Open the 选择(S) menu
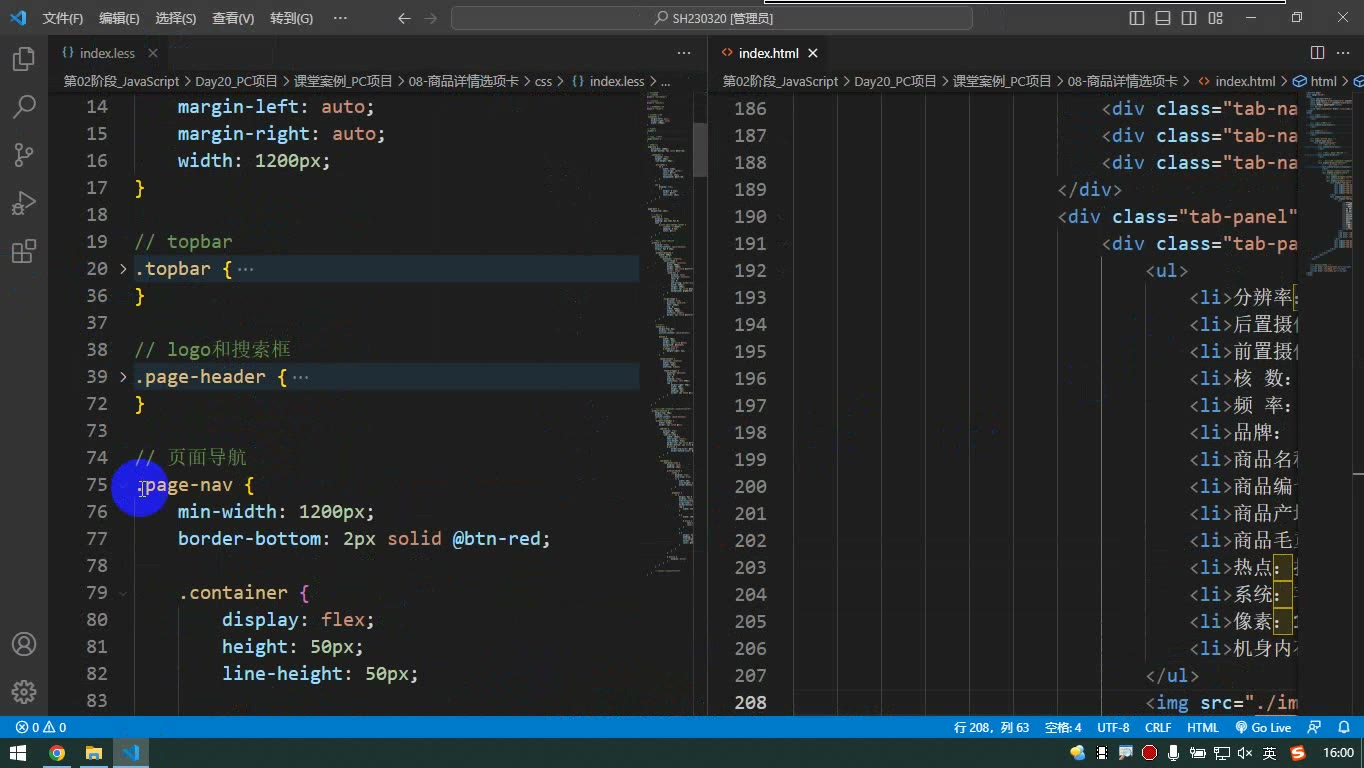 (176, 18)
